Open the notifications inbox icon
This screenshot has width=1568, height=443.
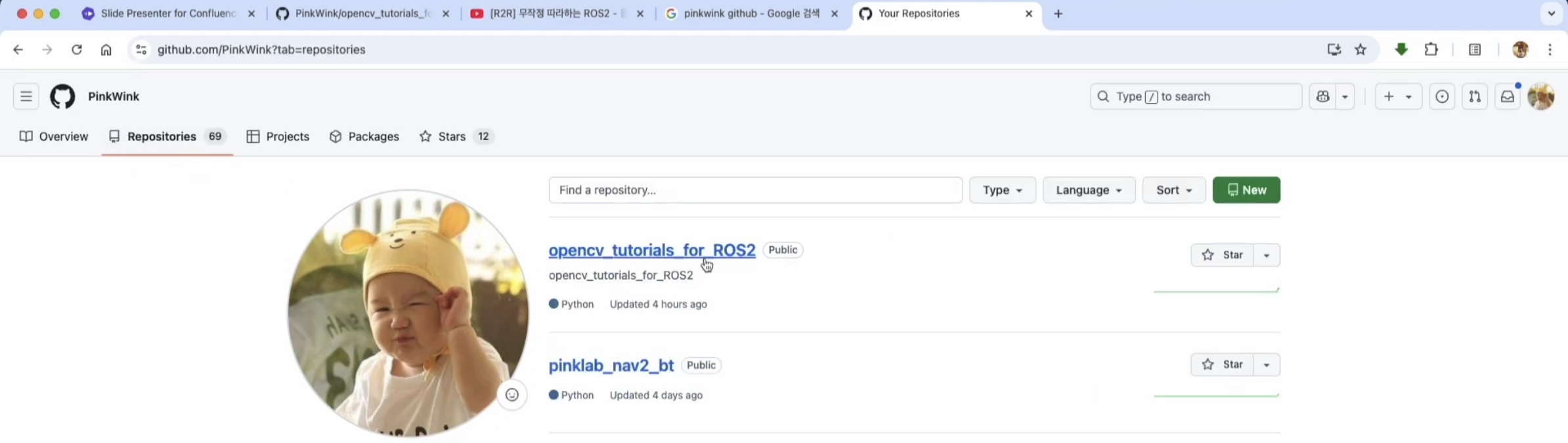point(1508,96)
